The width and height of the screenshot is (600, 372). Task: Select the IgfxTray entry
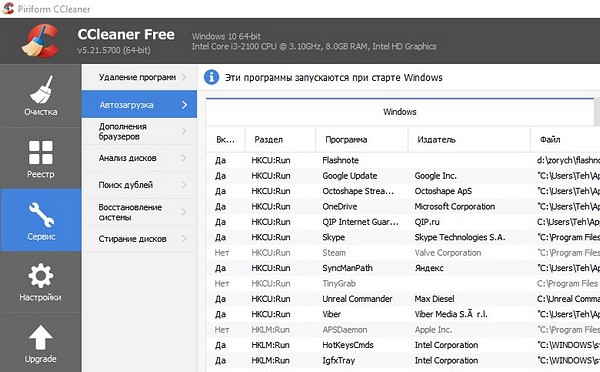coord(403,361)
